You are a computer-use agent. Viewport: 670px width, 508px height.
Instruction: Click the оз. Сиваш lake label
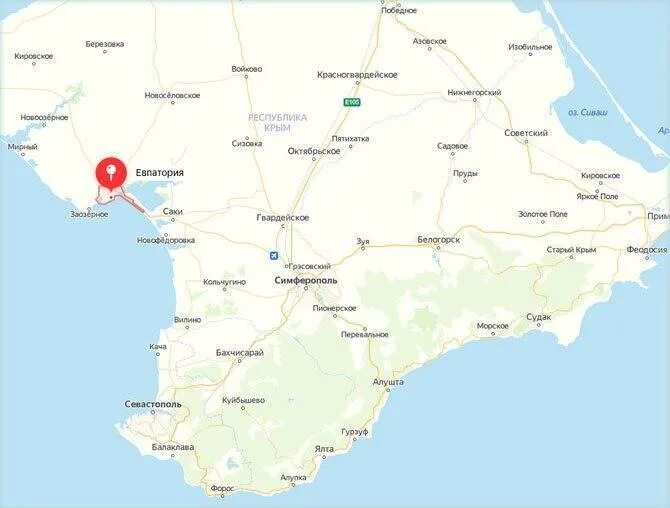tap(588, 113)
